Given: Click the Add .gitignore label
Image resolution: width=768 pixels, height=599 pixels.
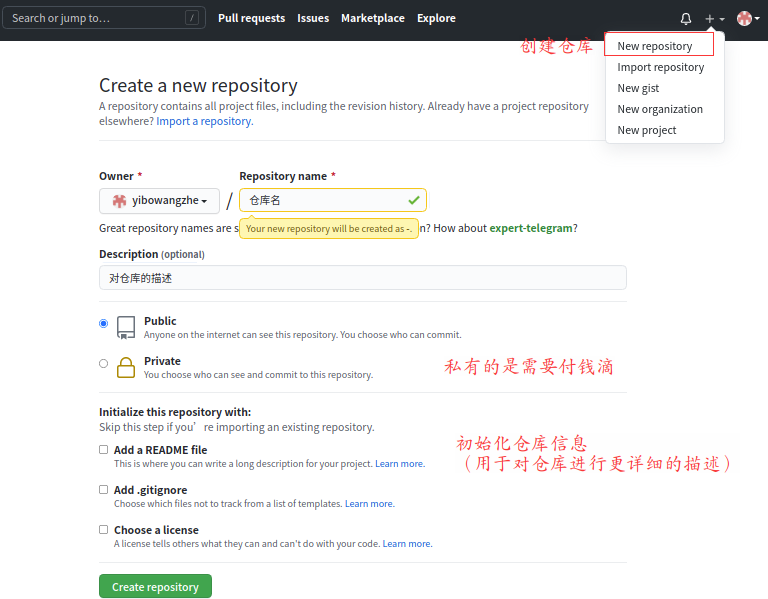Looking at the screenshot, I should click(150, 490).
